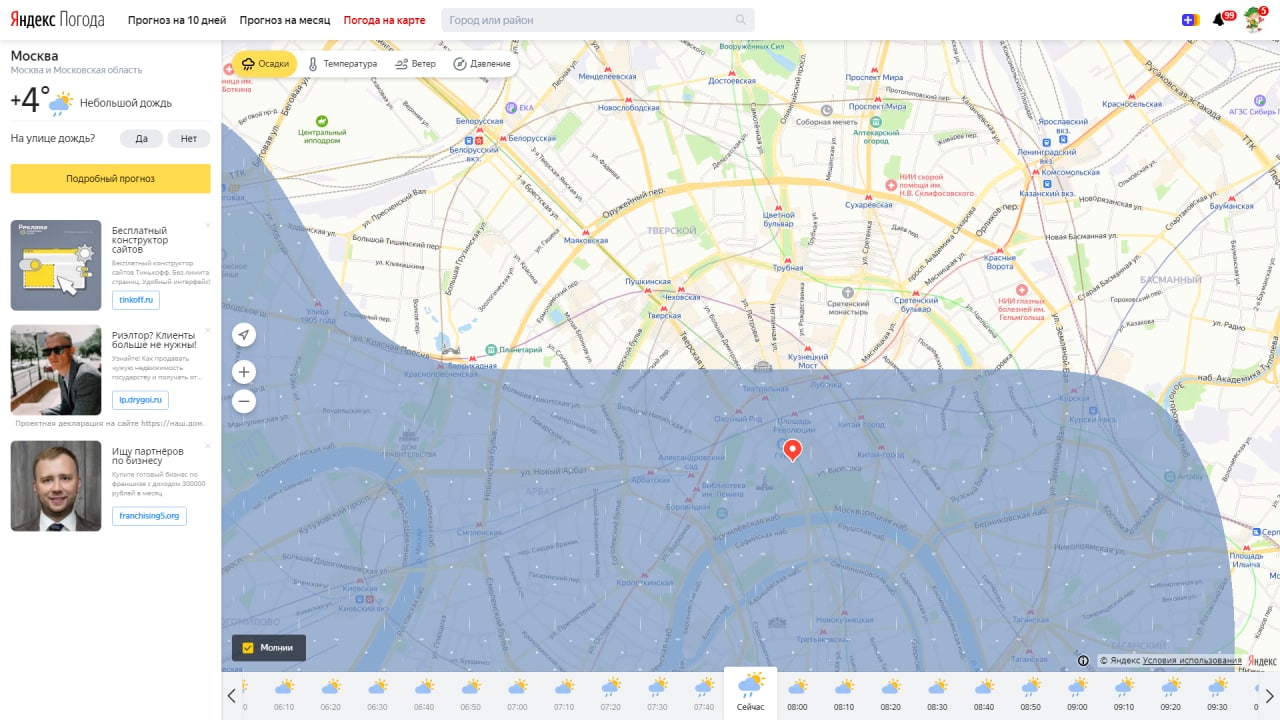Zoom out the map with minus button
Image resolution: width=1280 pixels, height=720 pixels.
click(x=244, y=402)
